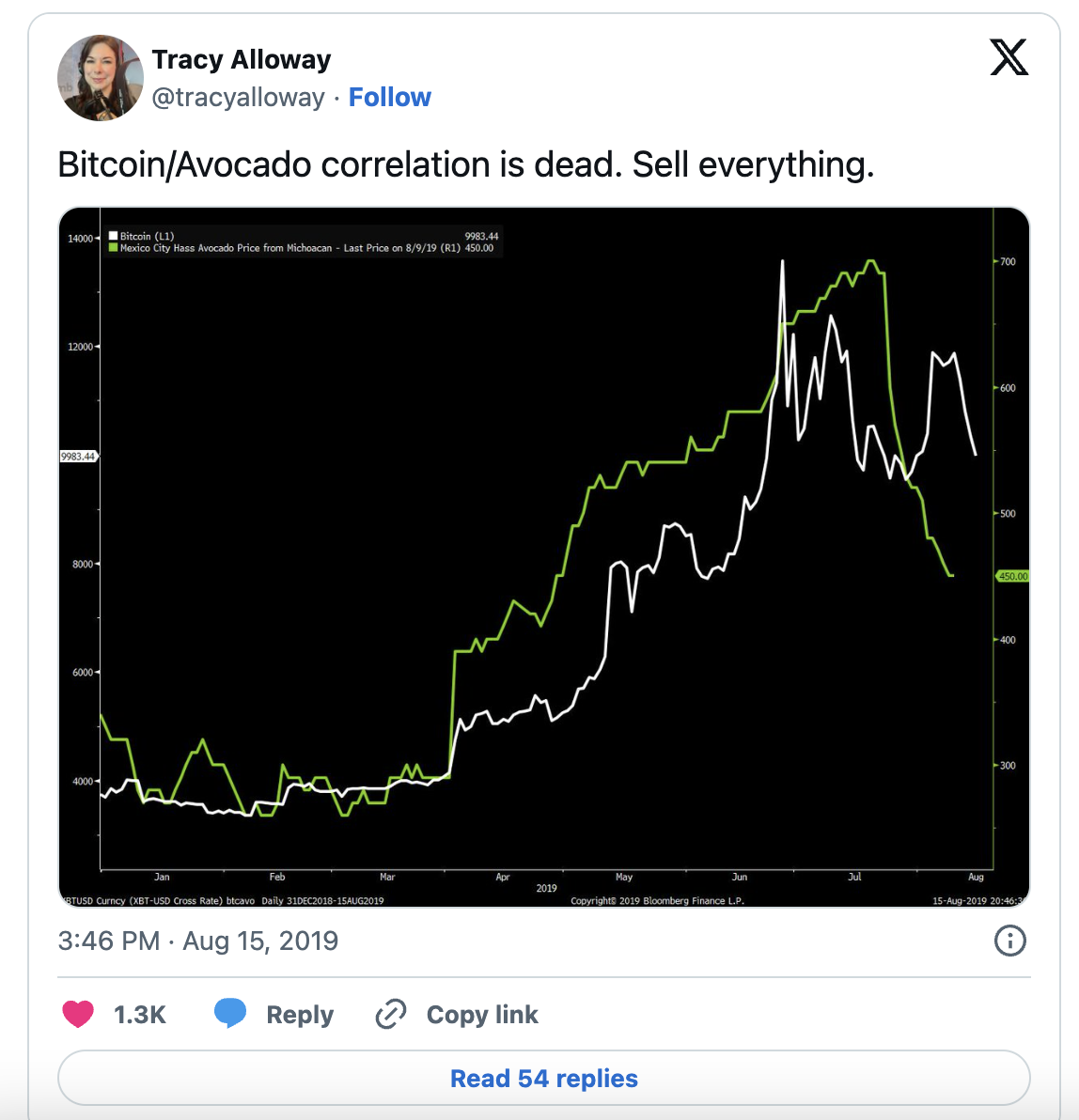
Task: Like the tweet with heart icon
Action: (x=78, y=1014)
